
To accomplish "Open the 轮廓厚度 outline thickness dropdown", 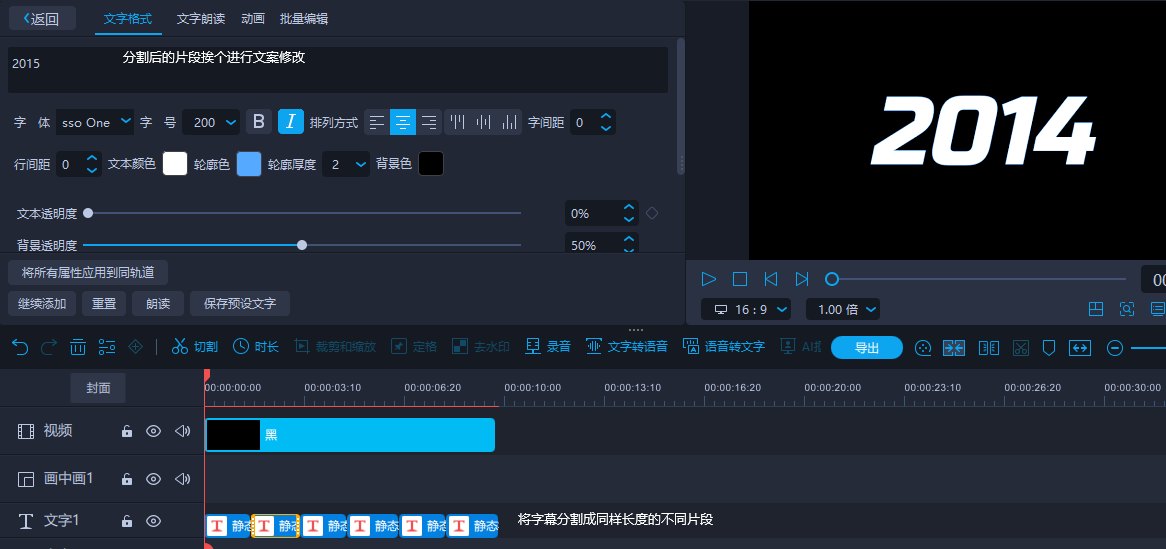I will 346,164.
